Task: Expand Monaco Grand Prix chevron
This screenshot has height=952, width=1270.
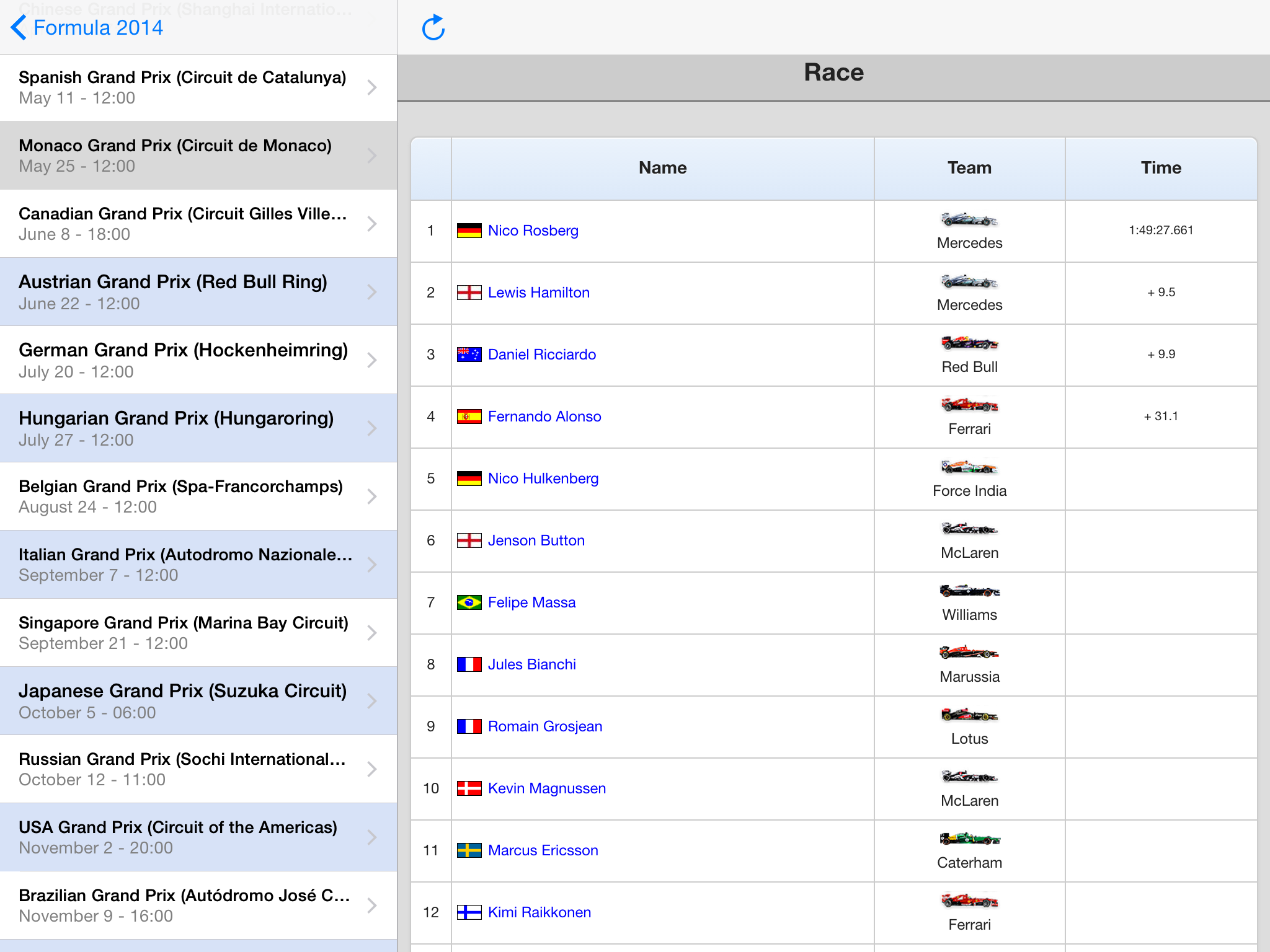Action: click(372, 156)
